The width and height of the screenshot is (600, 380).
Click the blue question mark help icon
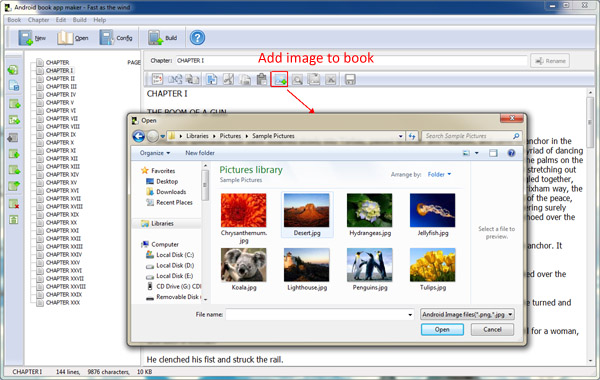pyautogui.click(x=197, y=38)
